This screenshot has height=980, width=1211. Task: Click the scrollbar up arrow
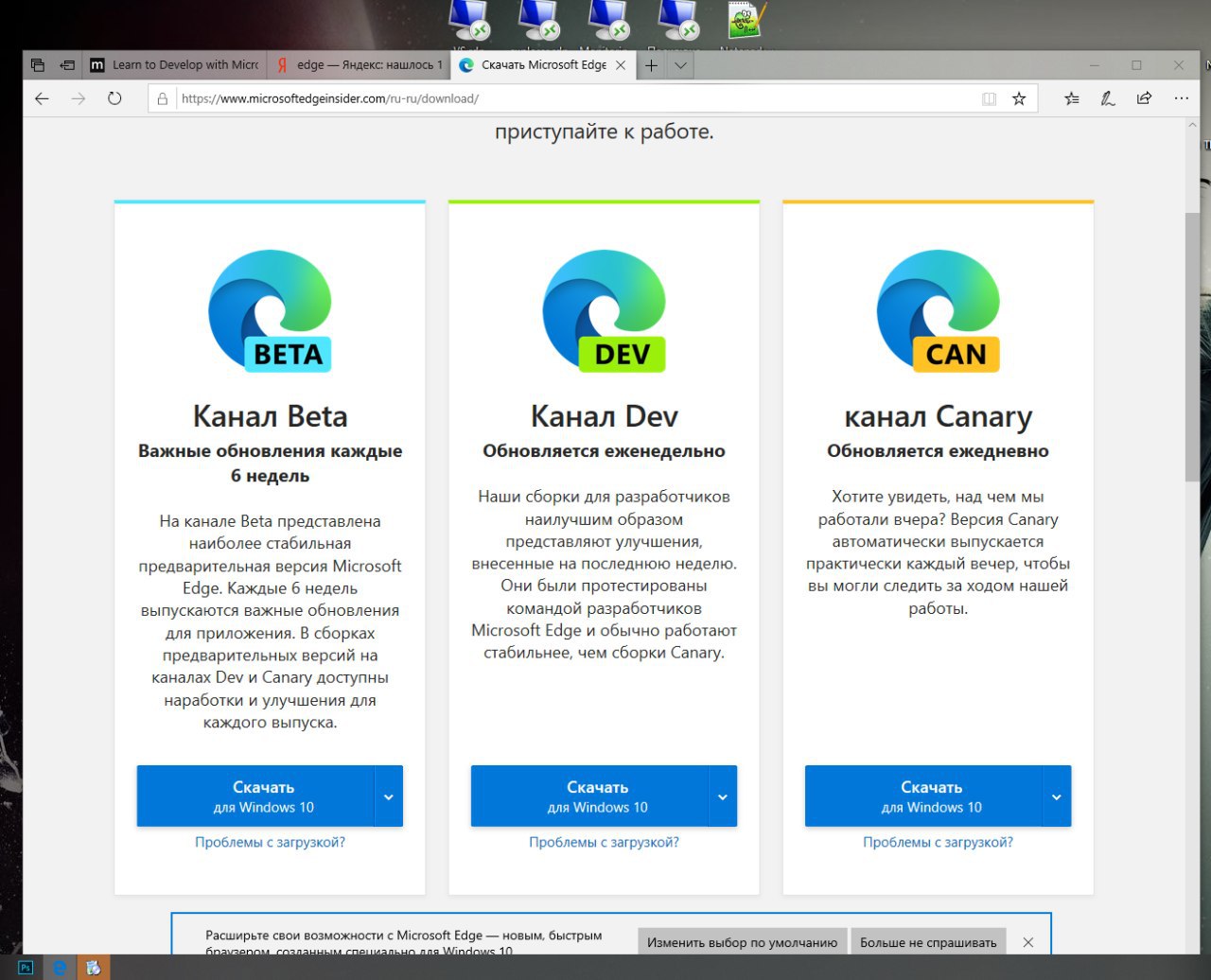1192,127
